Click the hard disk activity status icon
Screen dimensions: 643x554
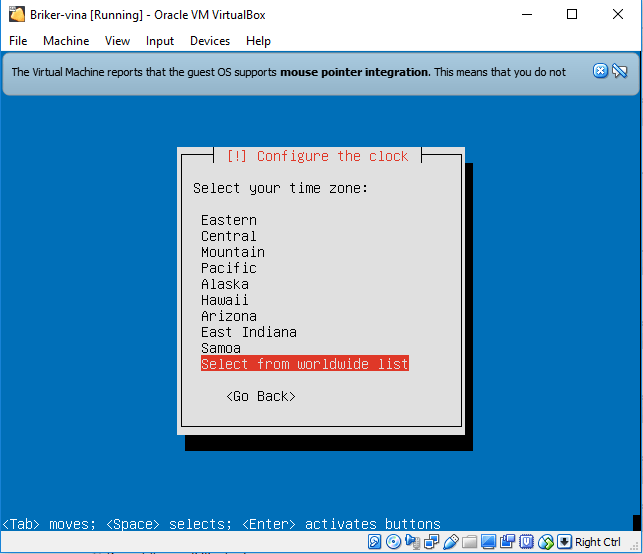point(374,542)
